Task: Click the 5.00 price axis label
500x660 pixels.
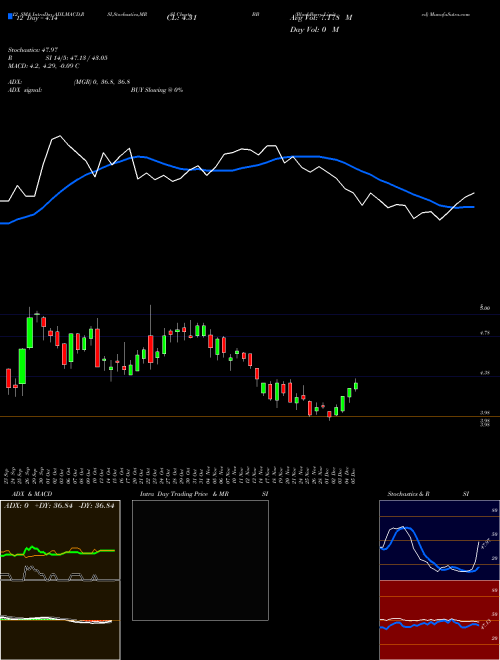Action: (485, 308)
